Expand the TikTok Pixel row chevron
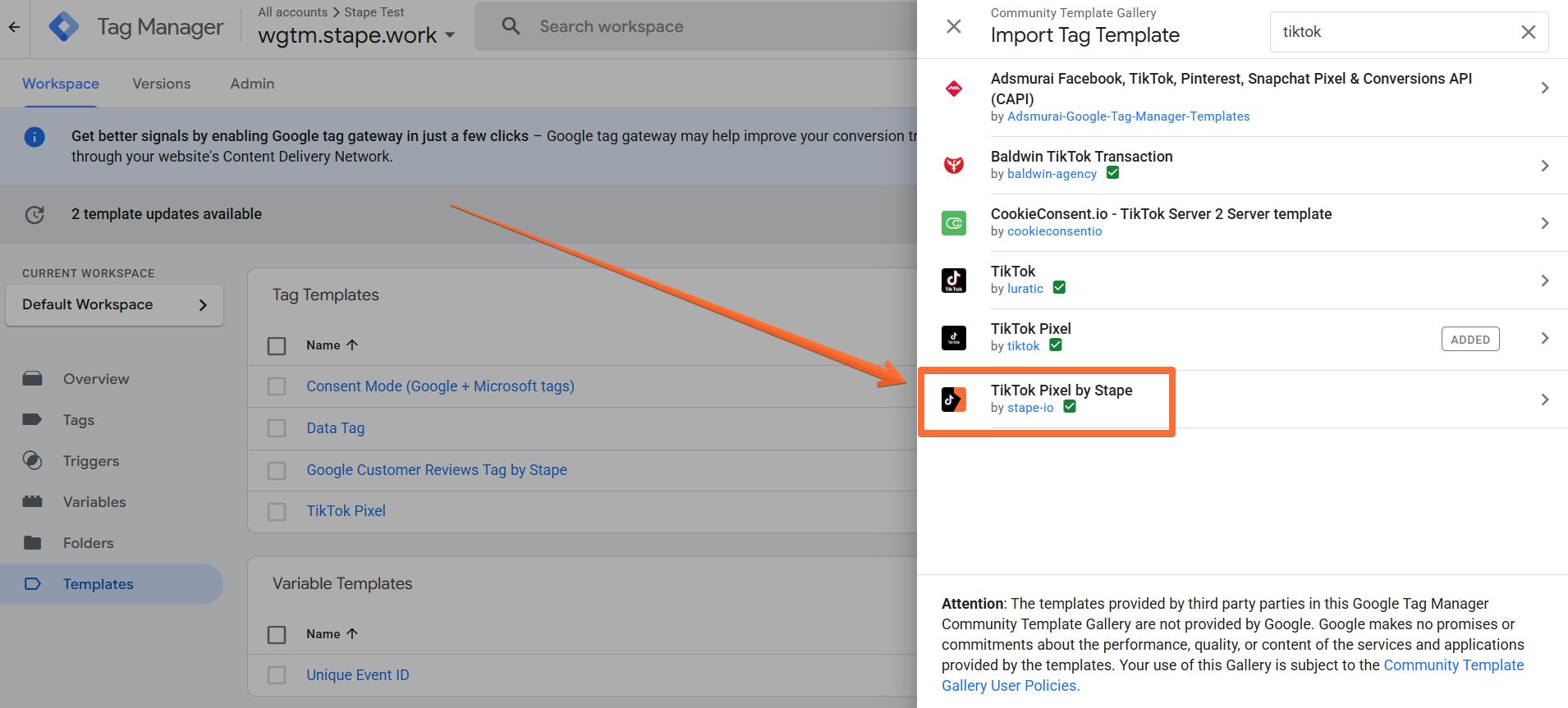Screen dimensions: 1568x708 (1544, 338)
